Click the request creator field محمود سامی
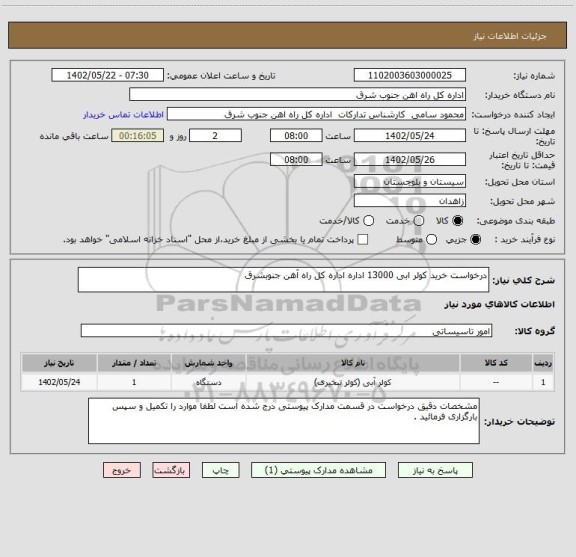576x557 pixels. point(316,115)
